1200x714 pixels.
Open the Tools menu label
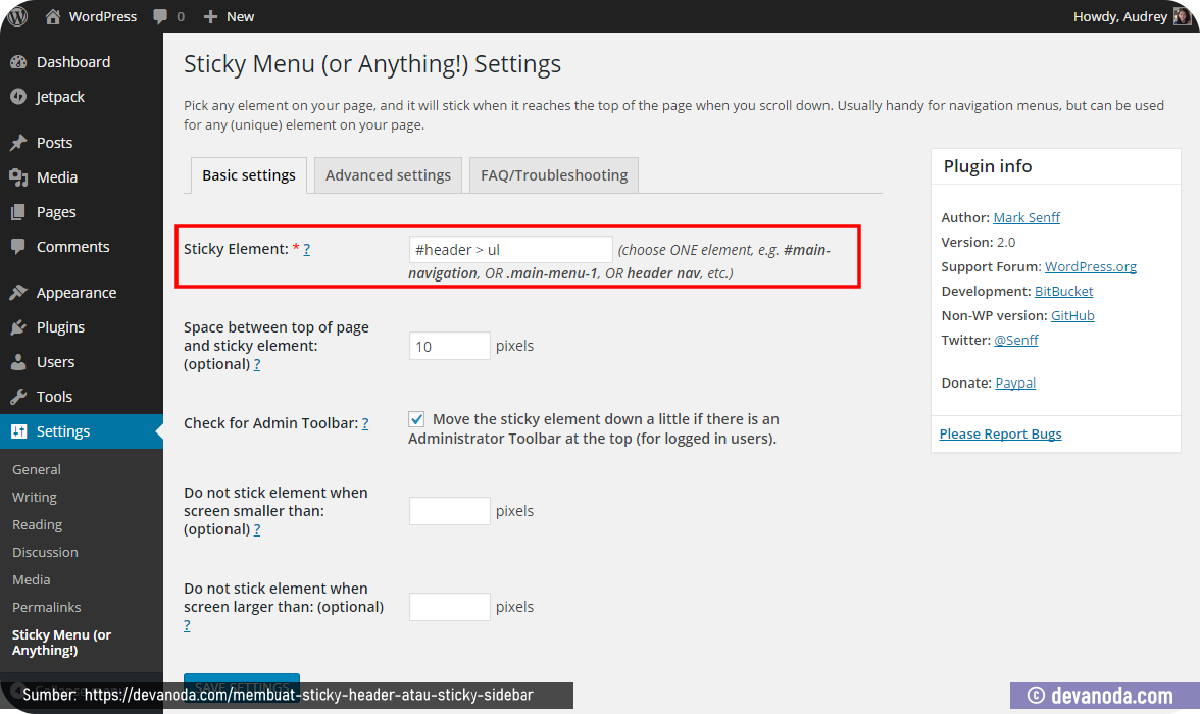tap(54, 397)
